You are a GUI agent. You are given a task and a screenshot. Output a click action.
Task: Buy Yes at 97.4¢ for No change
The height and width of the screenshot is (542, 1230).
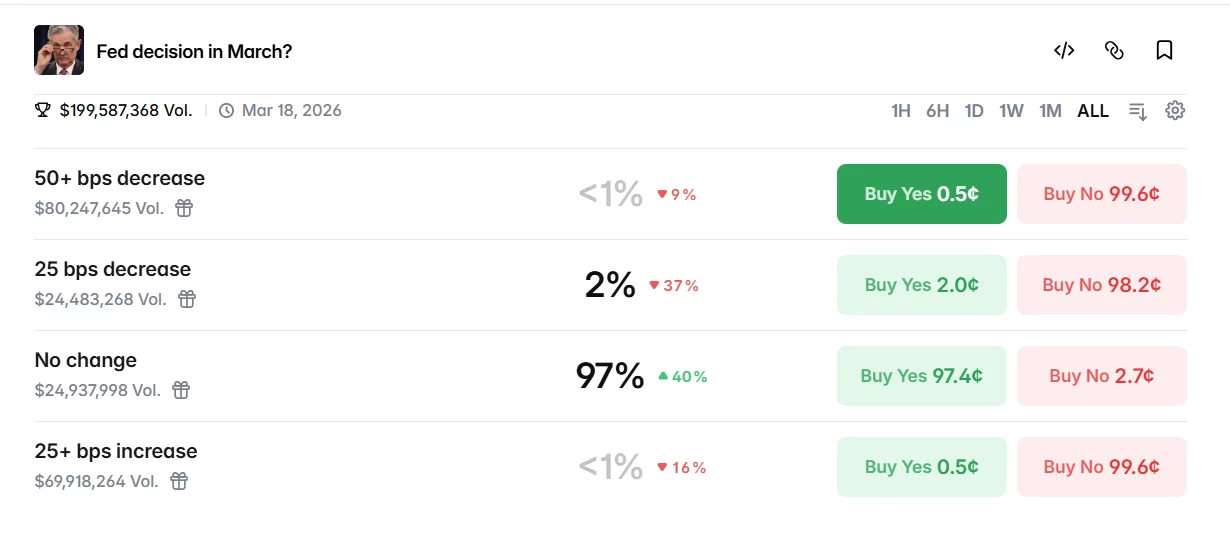pyautogui.click(x=921, y=376)
